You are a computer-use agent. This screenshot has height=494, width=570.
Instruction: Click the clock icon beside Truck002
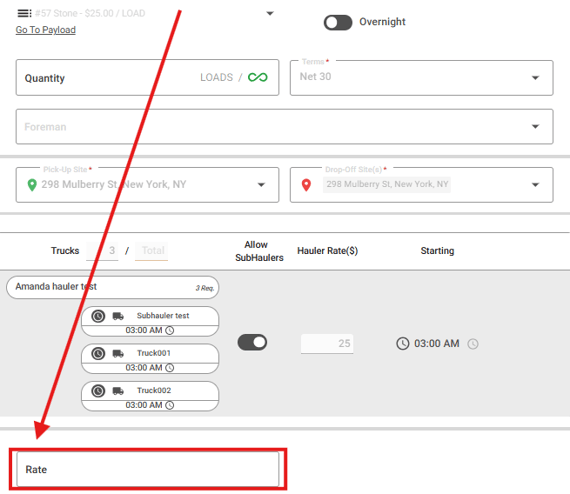pyautogui.click(x=98, y=391)
